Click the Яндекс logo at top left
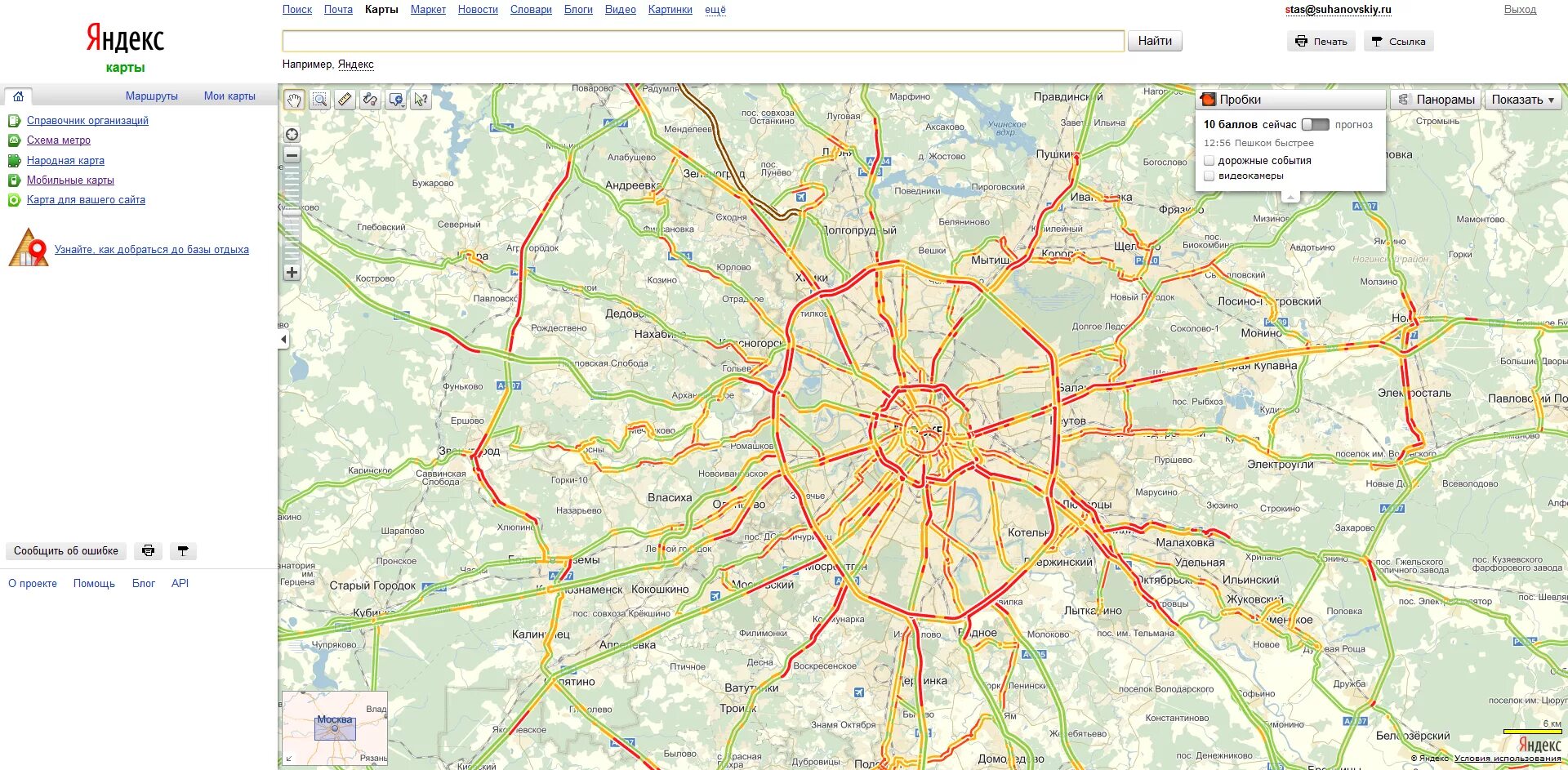 click(x=125, y=38)
